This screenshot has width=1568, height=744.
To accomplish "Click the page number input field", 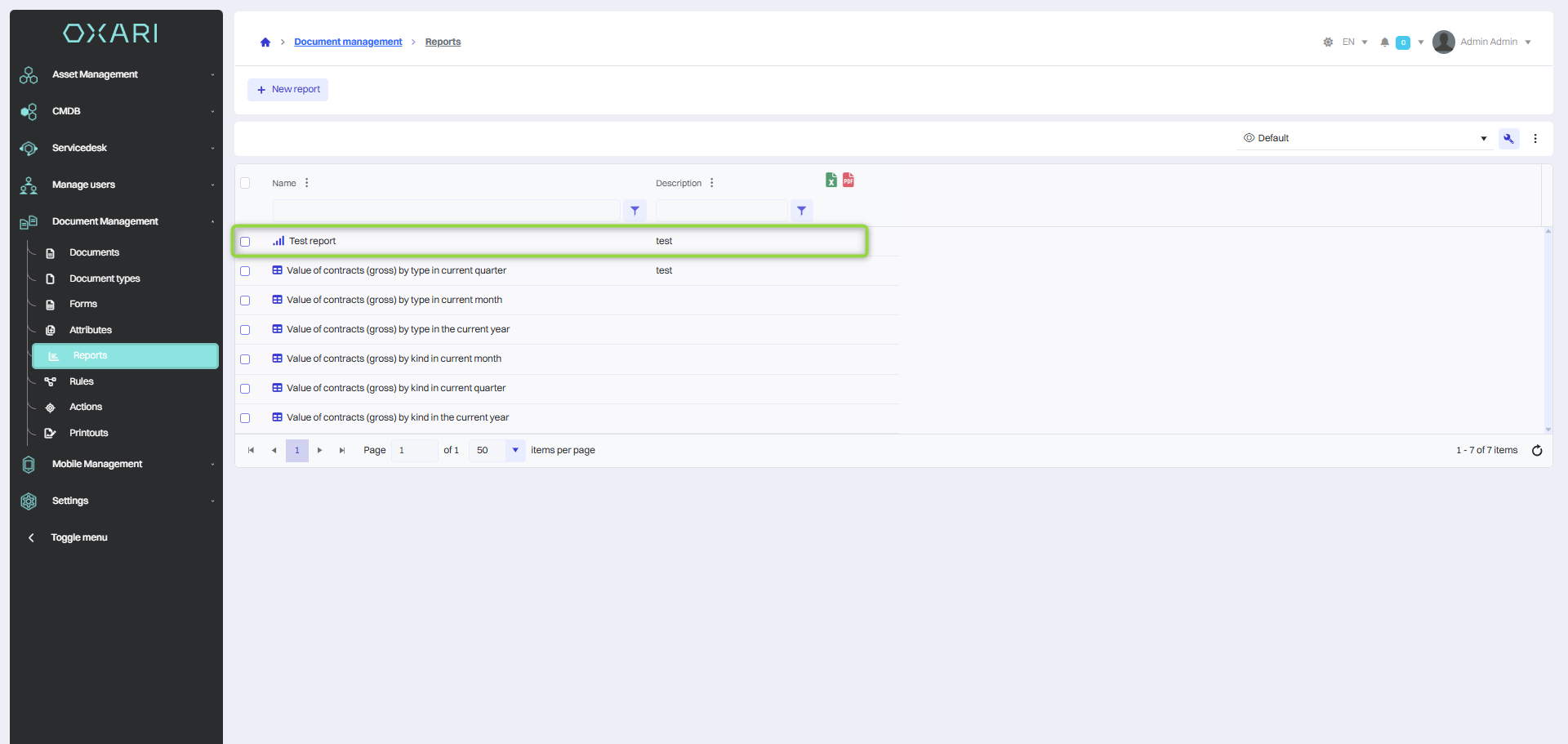I will (415, 451).
